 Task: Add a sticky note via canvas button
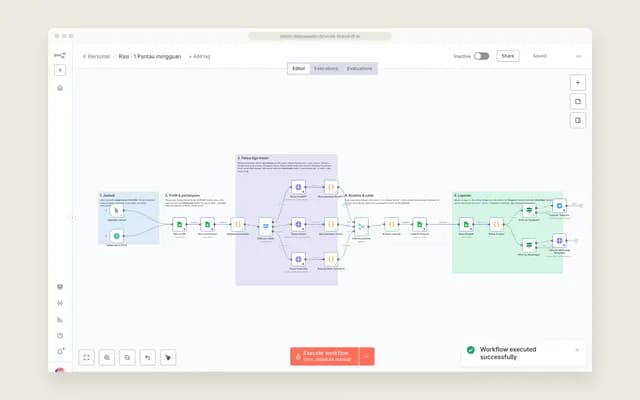(x=578, y=102)
